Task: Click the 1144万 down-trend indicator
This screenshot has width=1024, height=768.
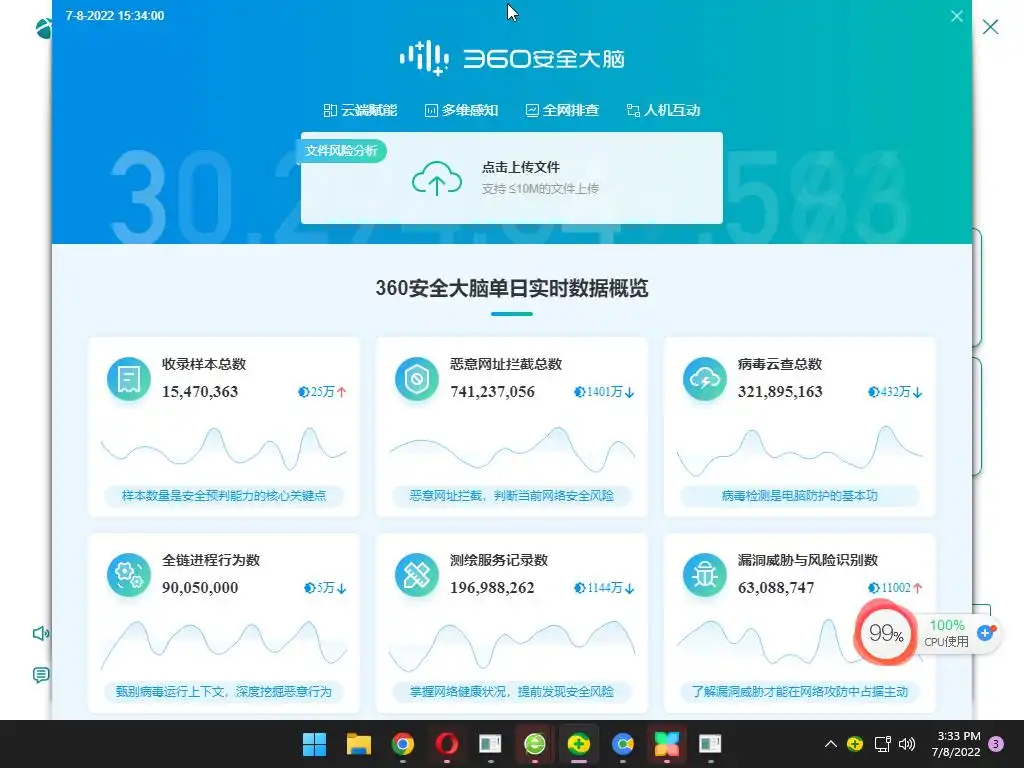Action: (604, 588)
